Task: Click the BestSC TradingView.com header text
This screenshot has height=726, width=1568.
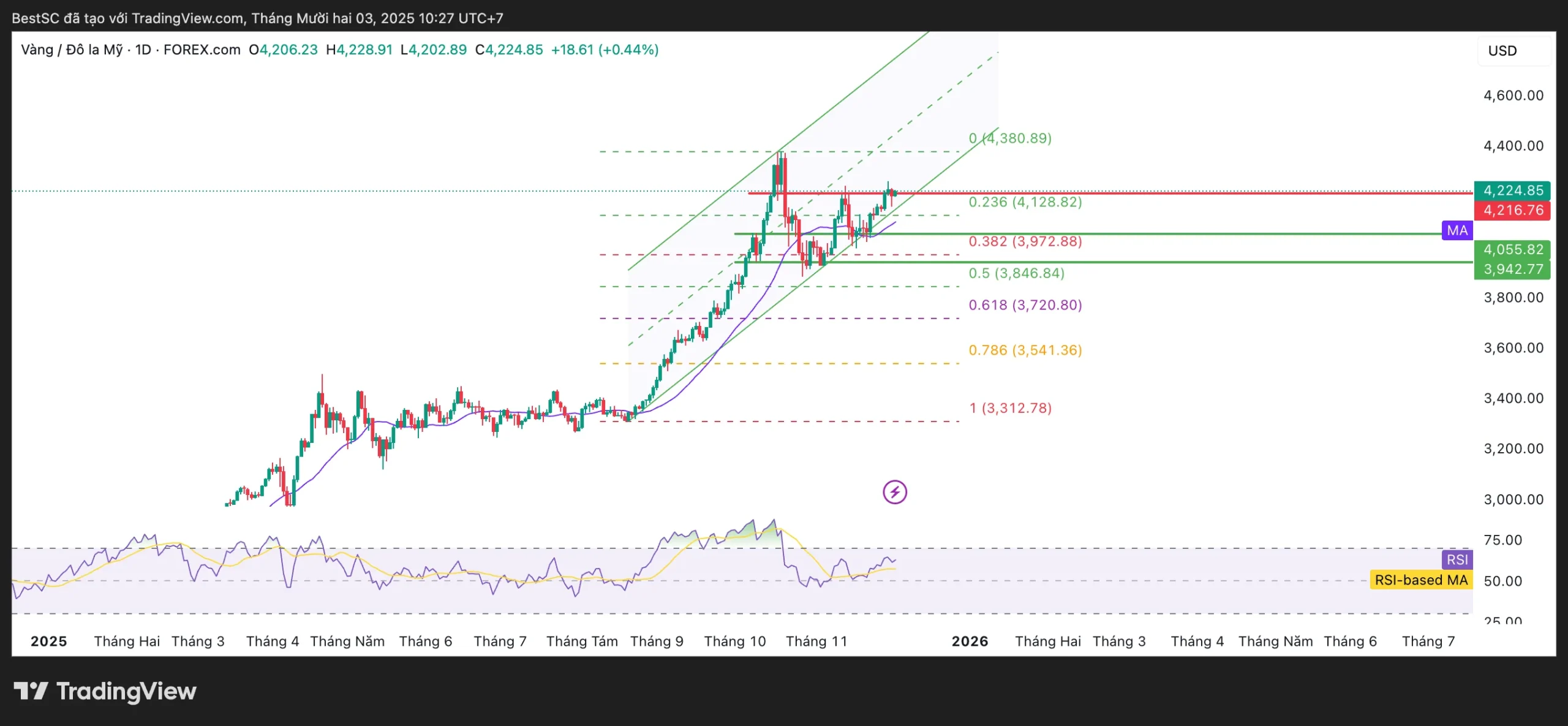Action: pos(257,18)
